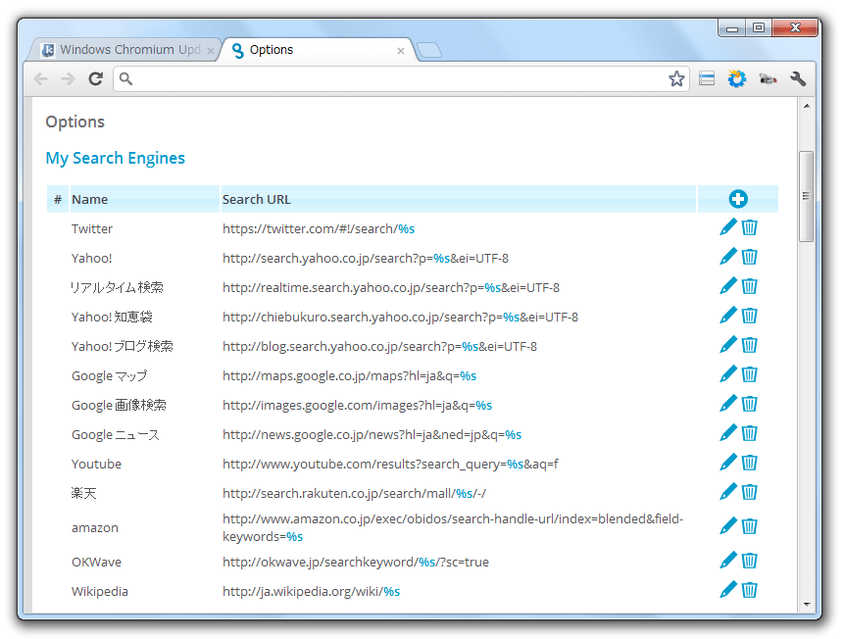The height and width of the screenshot is (639, 843).
Task: Go forward to the next page
Action: tap(68, 79)
